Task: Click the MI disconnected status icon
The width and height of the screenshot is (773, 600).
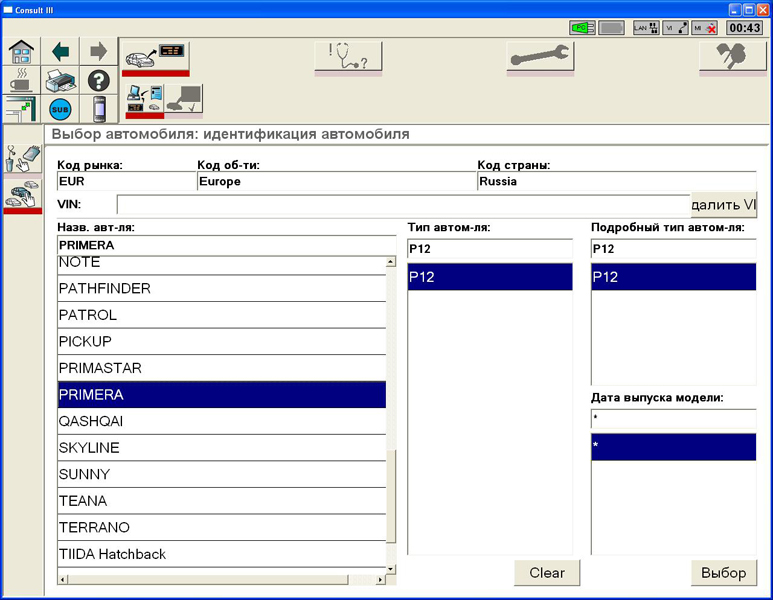Action: 704,28
